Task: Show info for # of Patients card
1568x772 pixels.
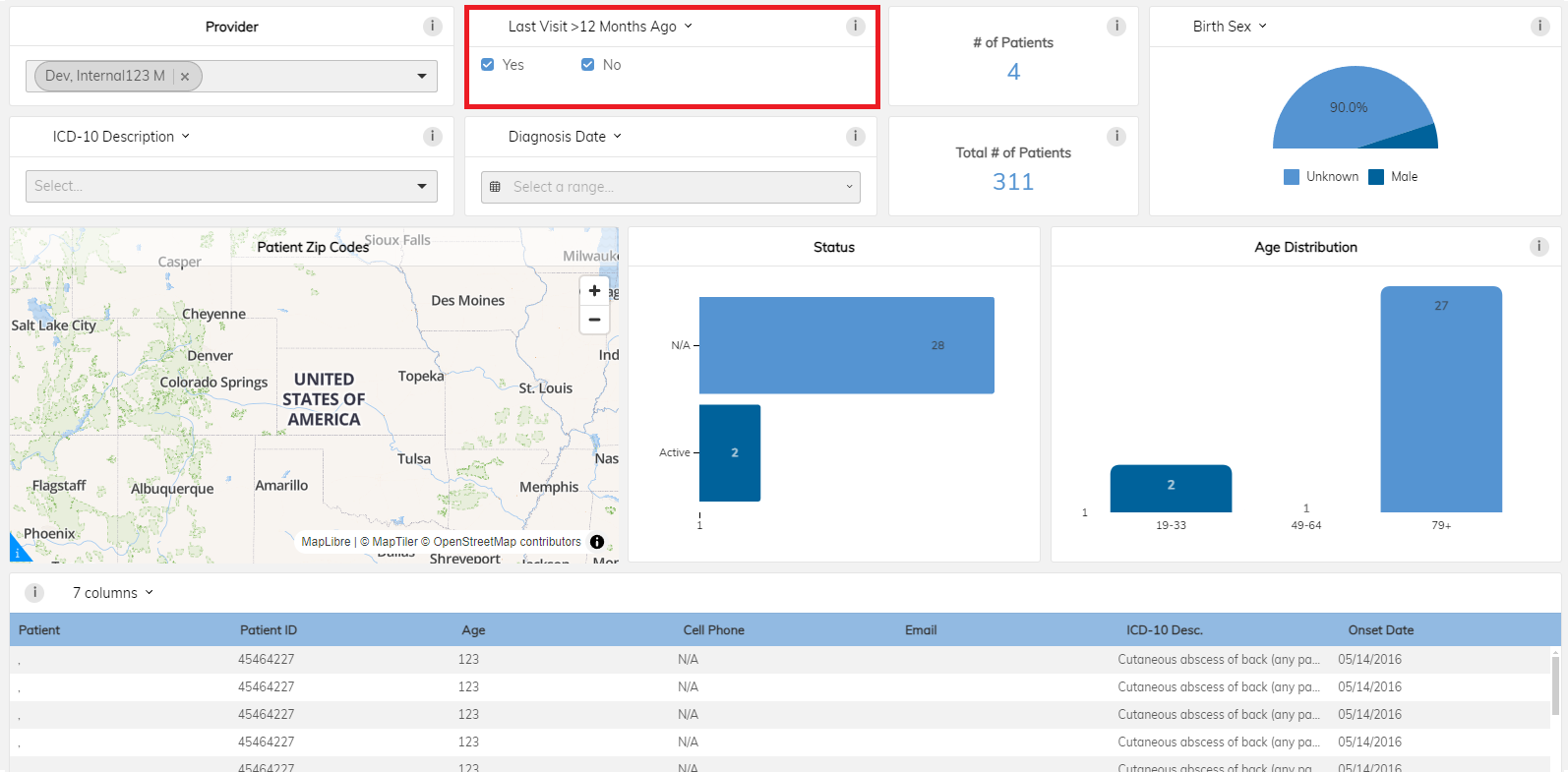Action: [x=1116, y=27]
